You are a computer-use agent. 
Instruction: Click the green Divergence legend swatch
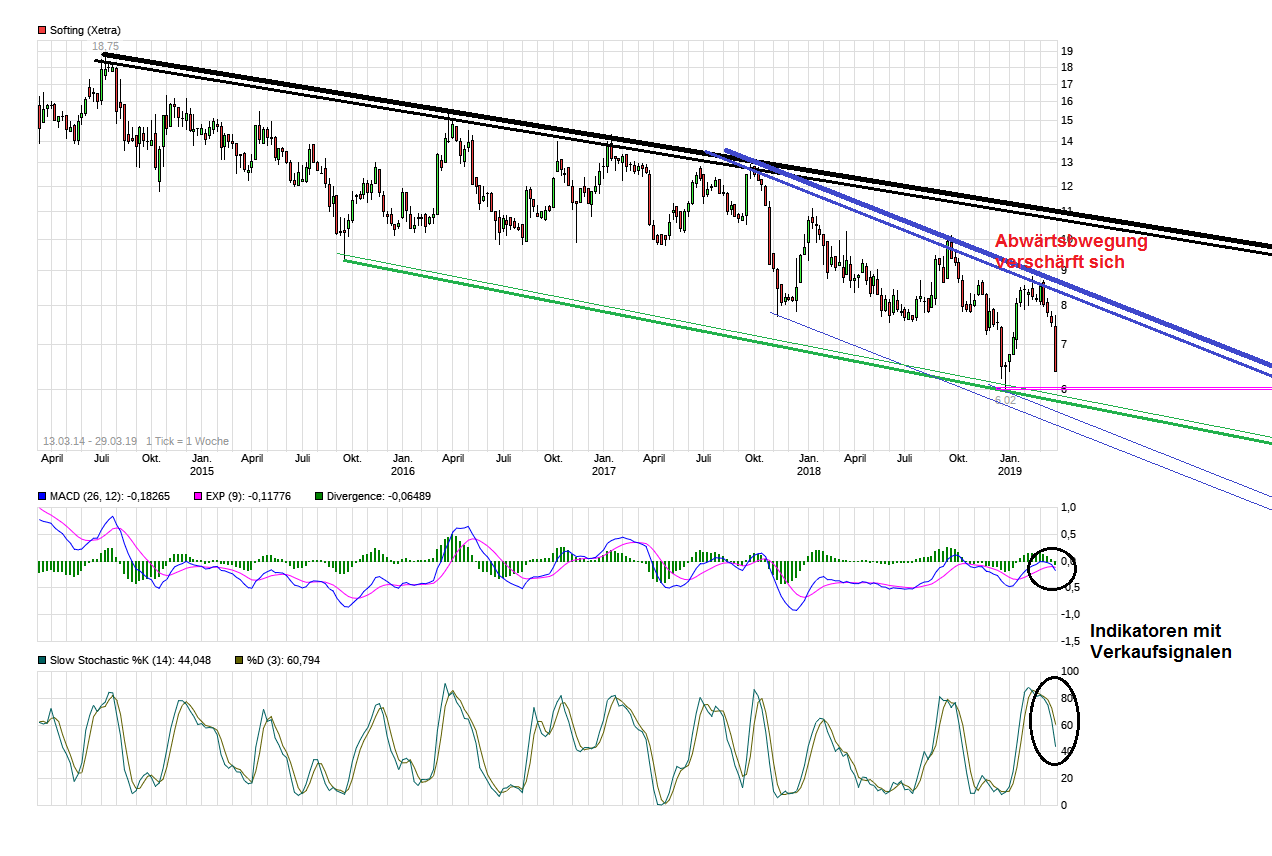click(x=319, y=495)
